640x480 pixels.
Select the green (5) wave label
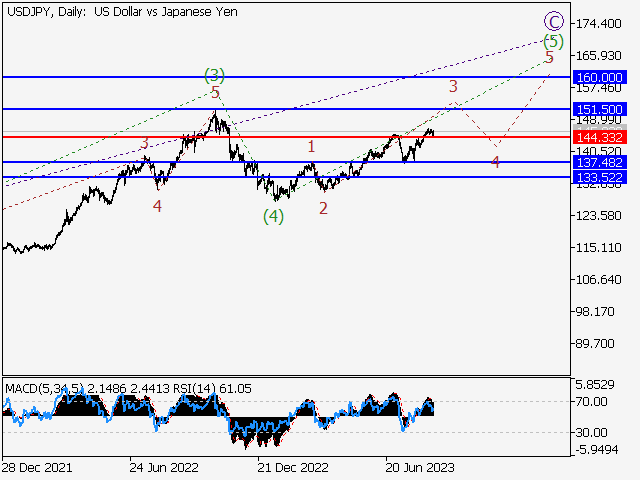tap(553, 42)
